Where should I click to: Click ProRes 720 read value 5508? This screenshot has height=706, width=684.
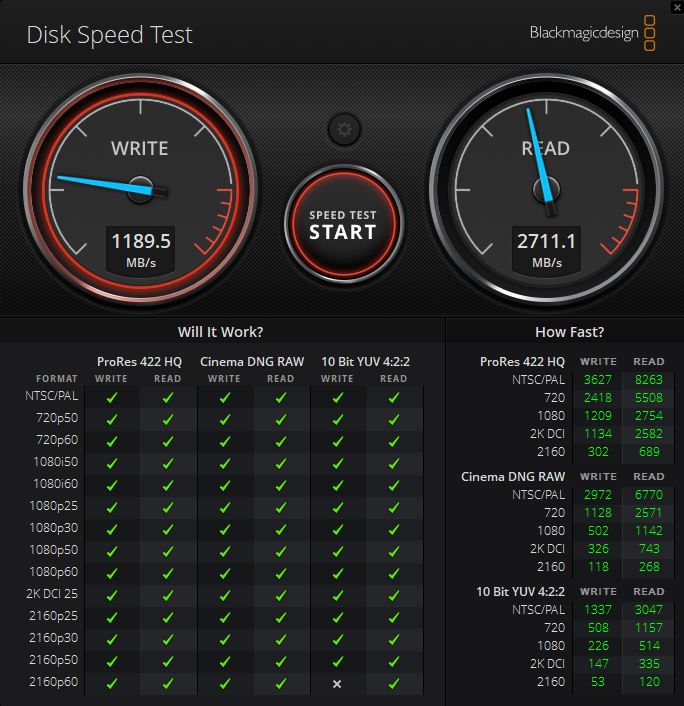pos(648,398)
